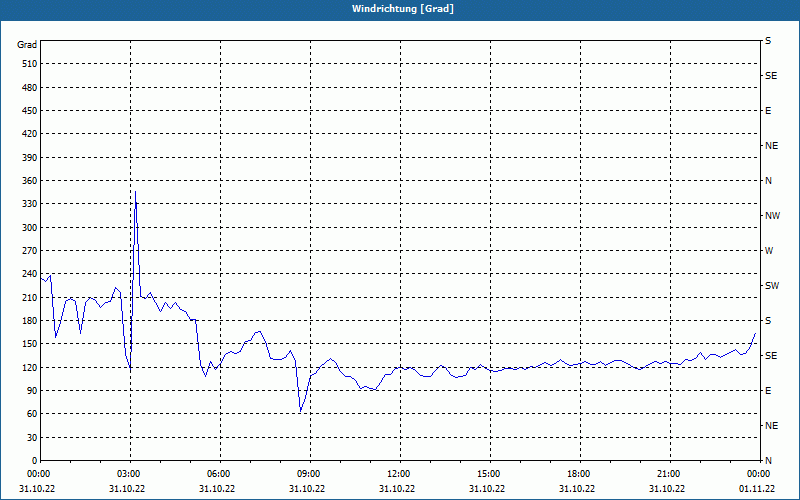Click the "15:00" time axis label
This screenshot has width=800, height=500.
coord(490,474)
